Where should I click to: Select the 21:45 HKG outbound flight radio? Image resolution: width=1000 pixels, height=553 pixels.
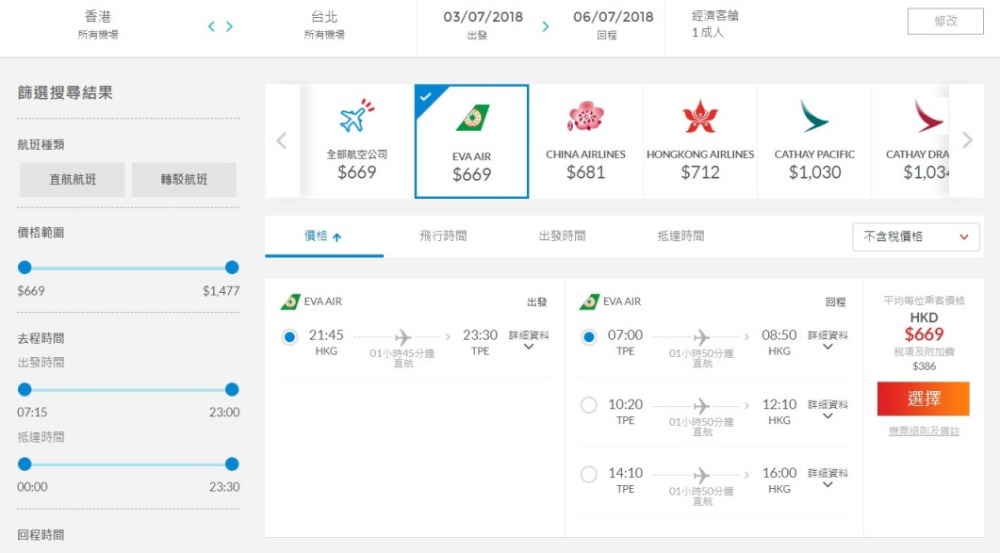pyautogui.click(x=290, y=337)
